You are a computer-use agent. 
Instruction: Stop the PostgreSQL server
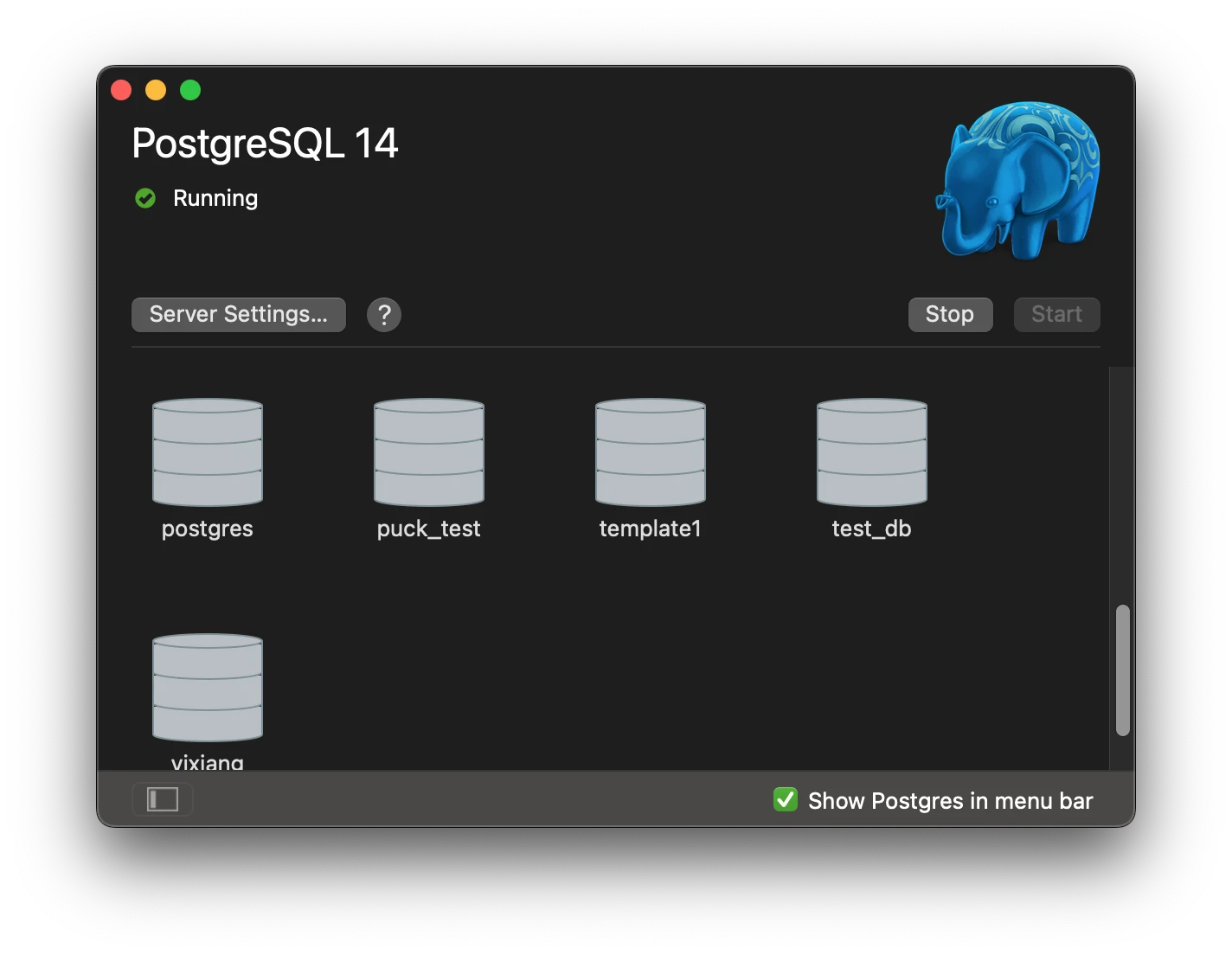click(x=950, y=315)
